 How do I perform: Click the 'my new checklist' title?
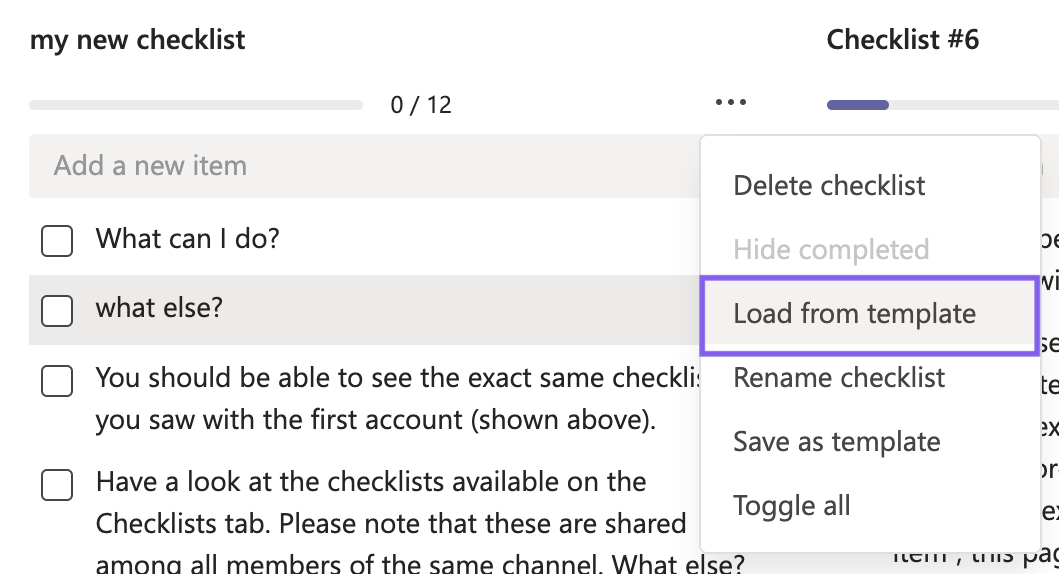[x=138, y=40]
